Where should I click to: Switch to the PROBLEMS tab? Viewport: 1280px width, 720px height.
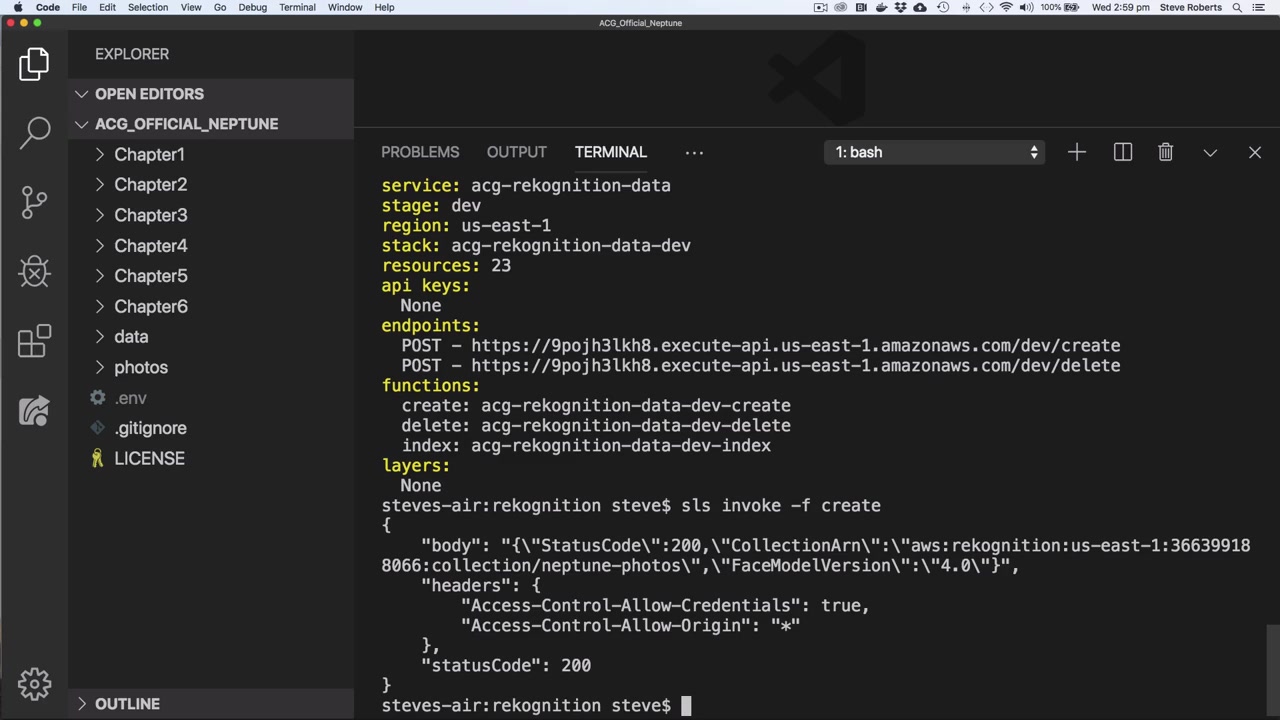(x=420, y=152)
